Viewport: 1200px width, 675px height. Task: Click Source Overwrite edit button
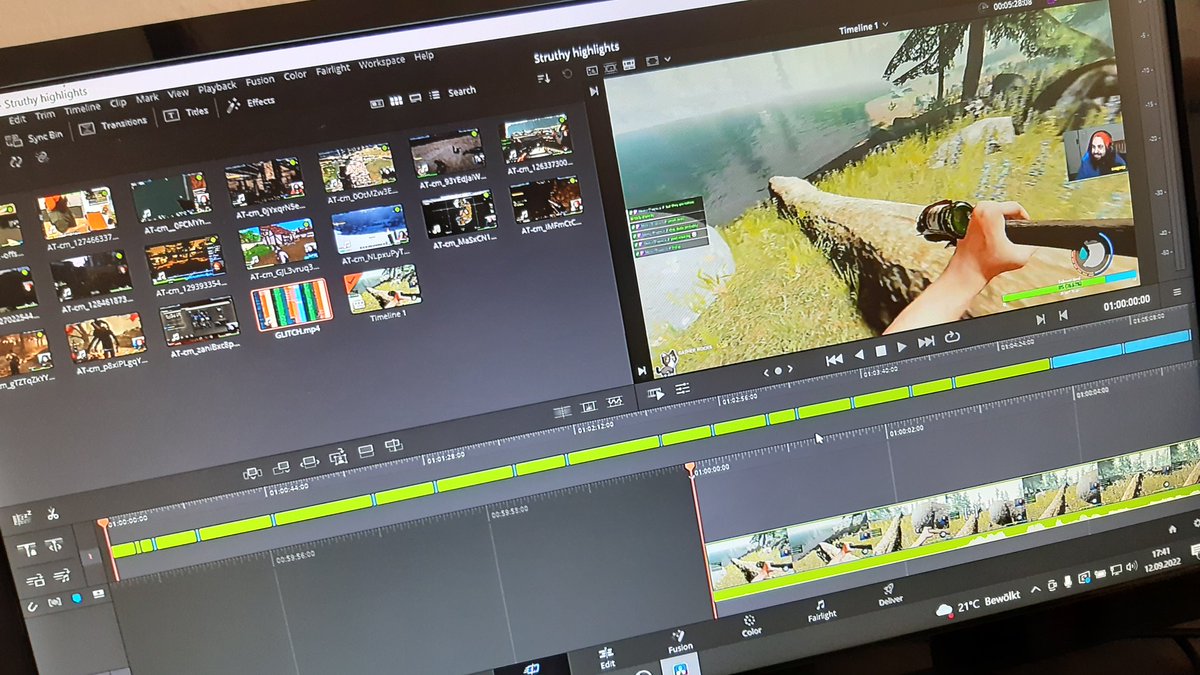[x=394, y=446]
